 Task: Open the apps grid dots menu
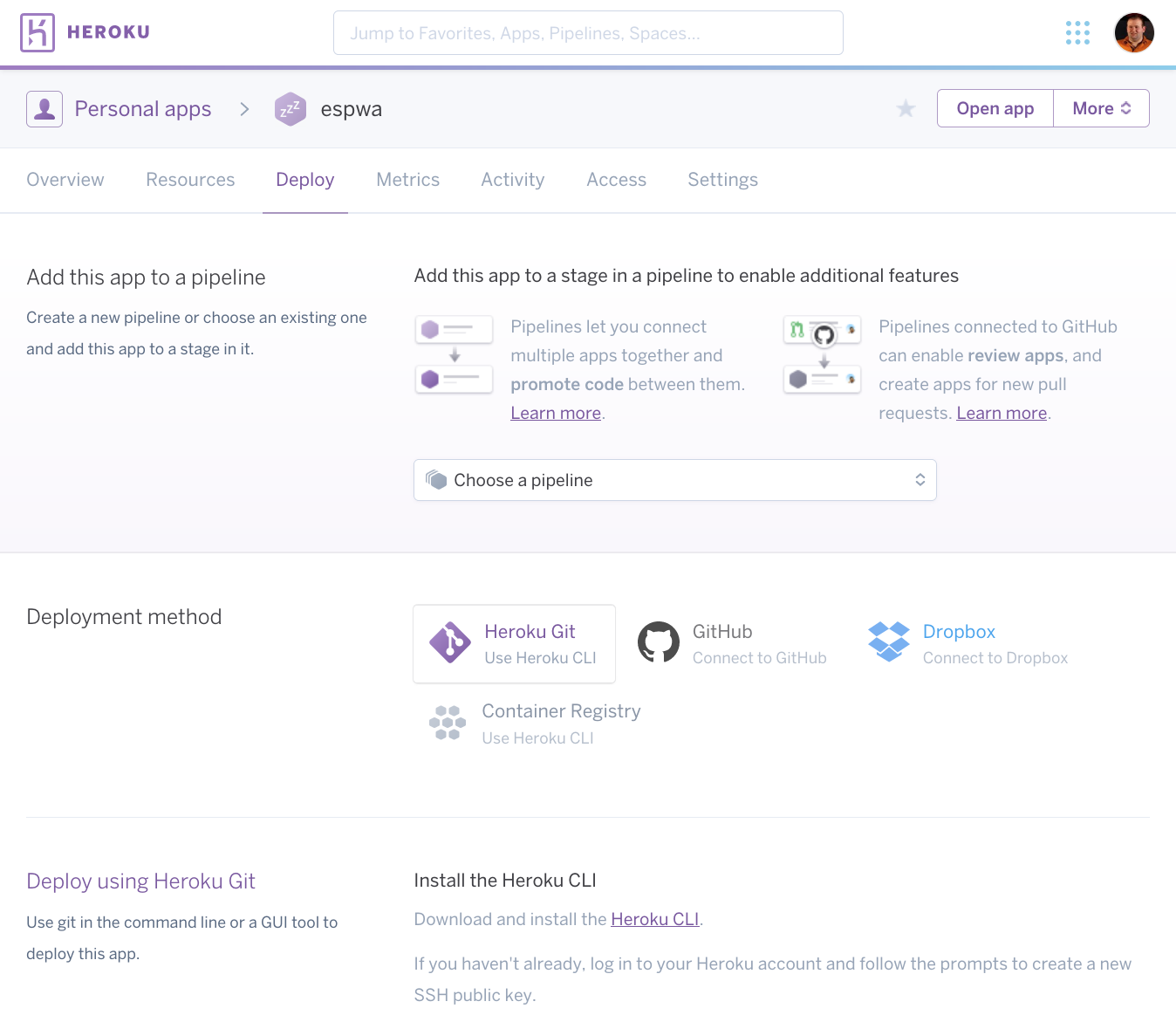click(1077, 33)
